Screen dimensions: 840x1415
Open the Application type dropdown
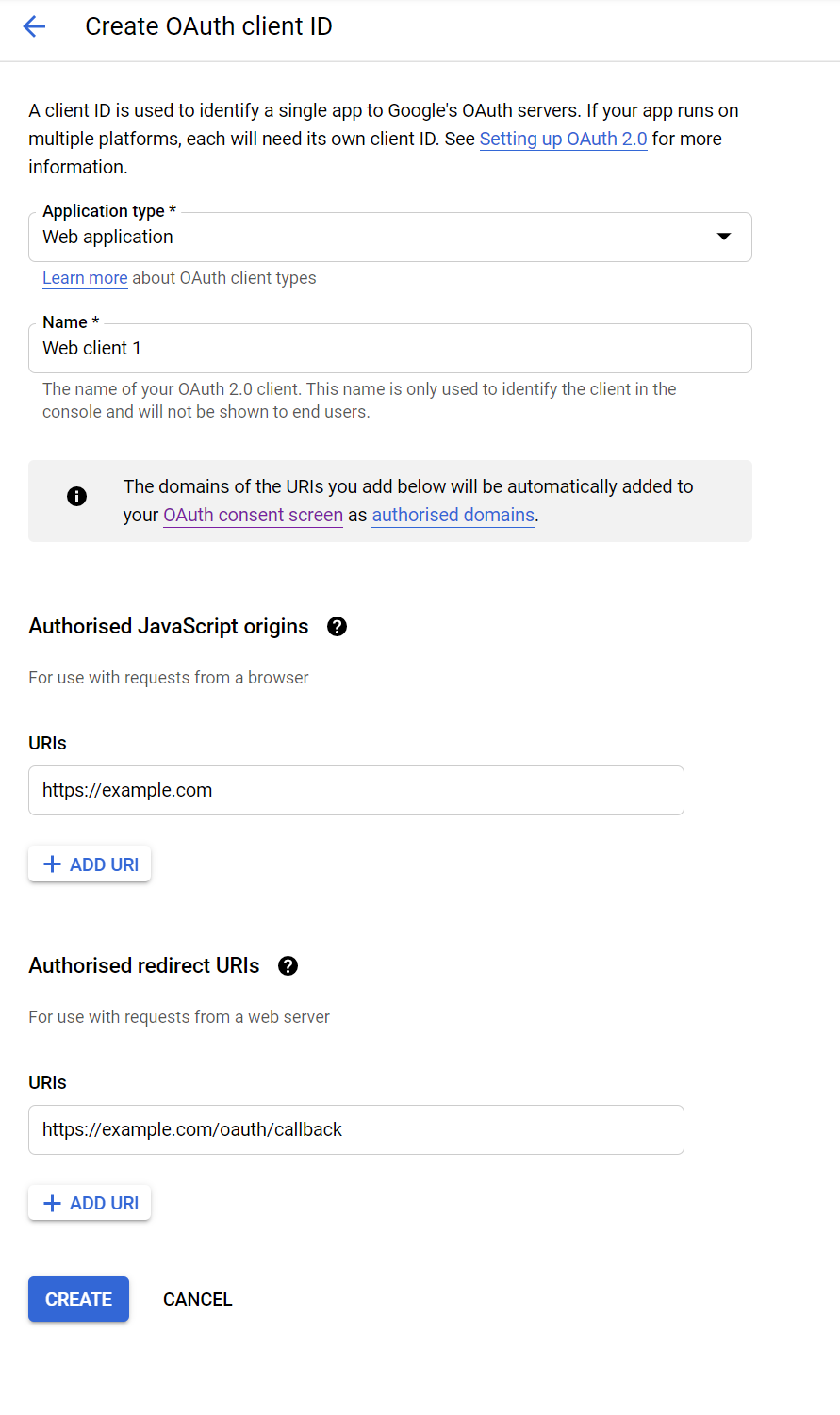(390, 237)
